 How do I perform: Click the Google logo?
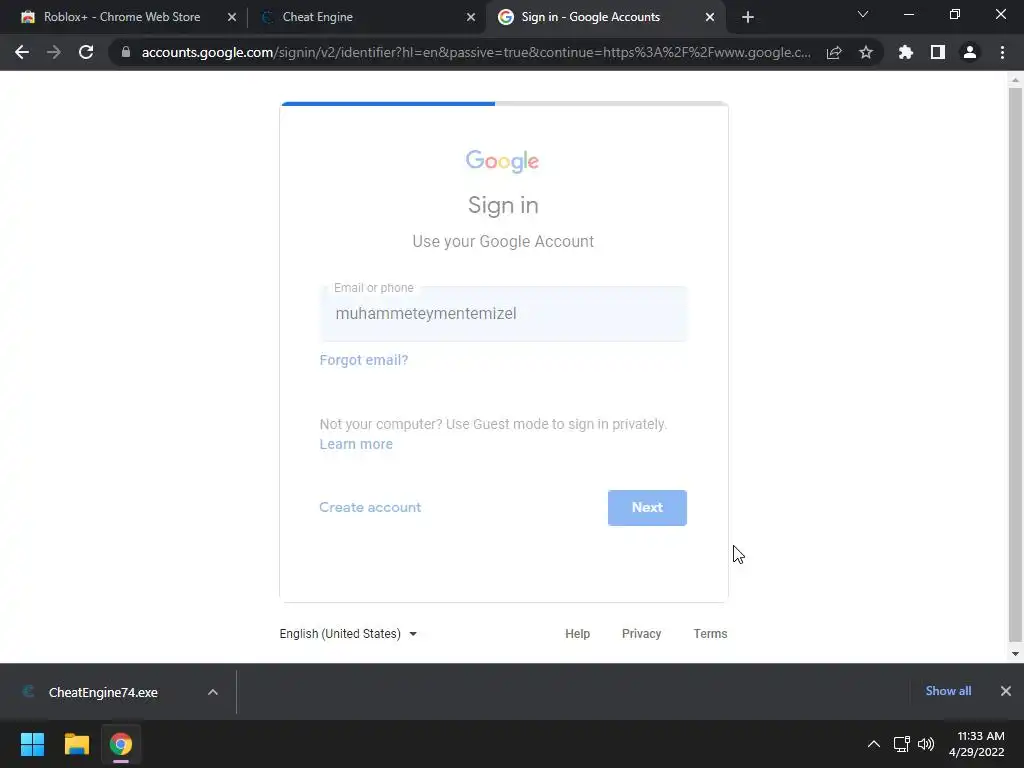(x=502, y=161)
